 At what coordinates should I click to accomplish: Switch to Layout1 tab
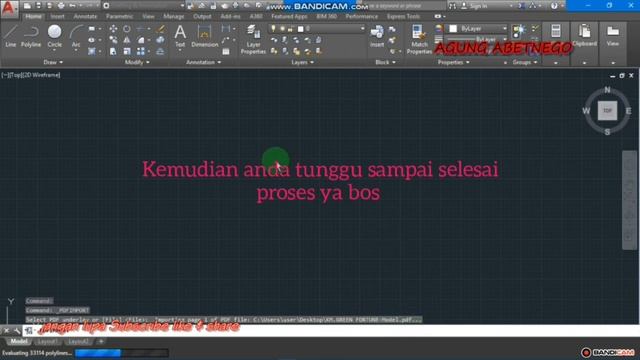coord(47,341)
